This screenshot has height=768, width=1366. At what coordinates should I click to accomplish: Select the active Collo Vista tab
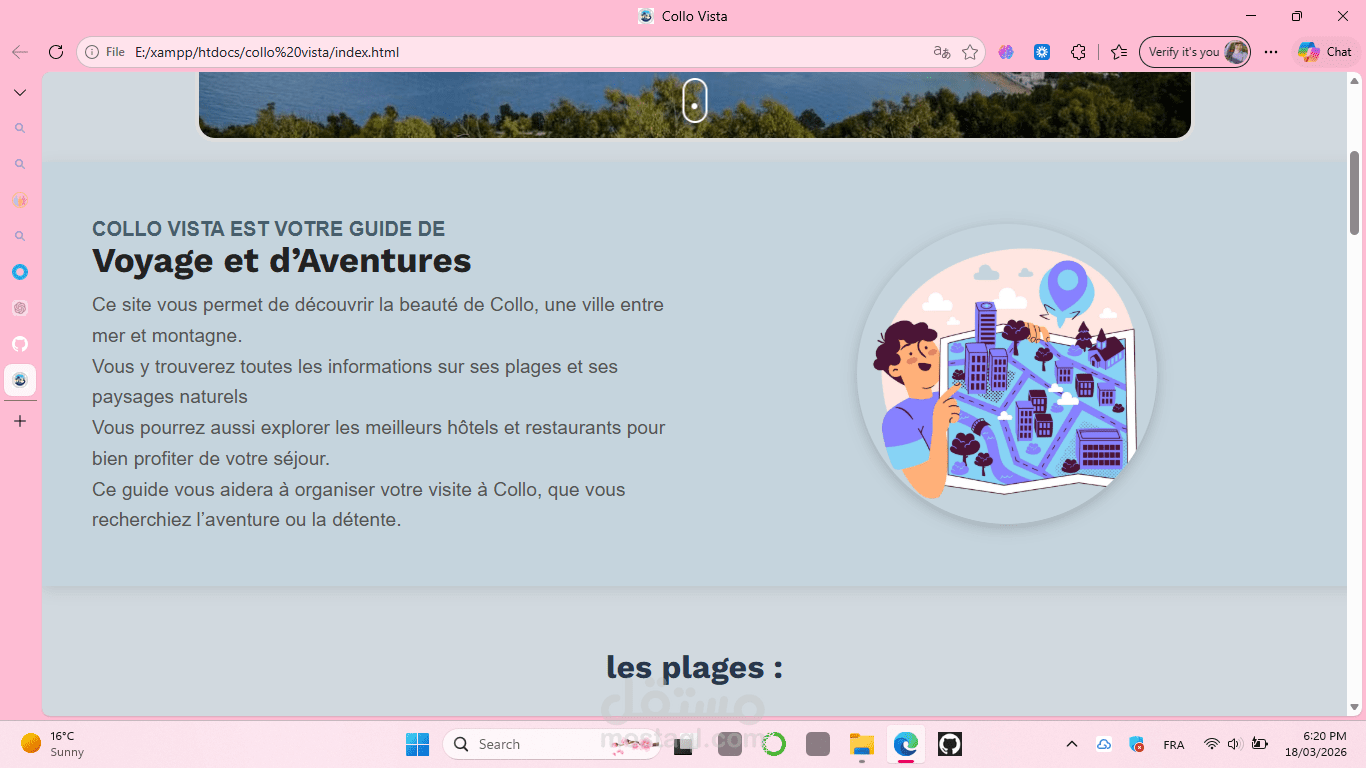click(x=19, y=380)
